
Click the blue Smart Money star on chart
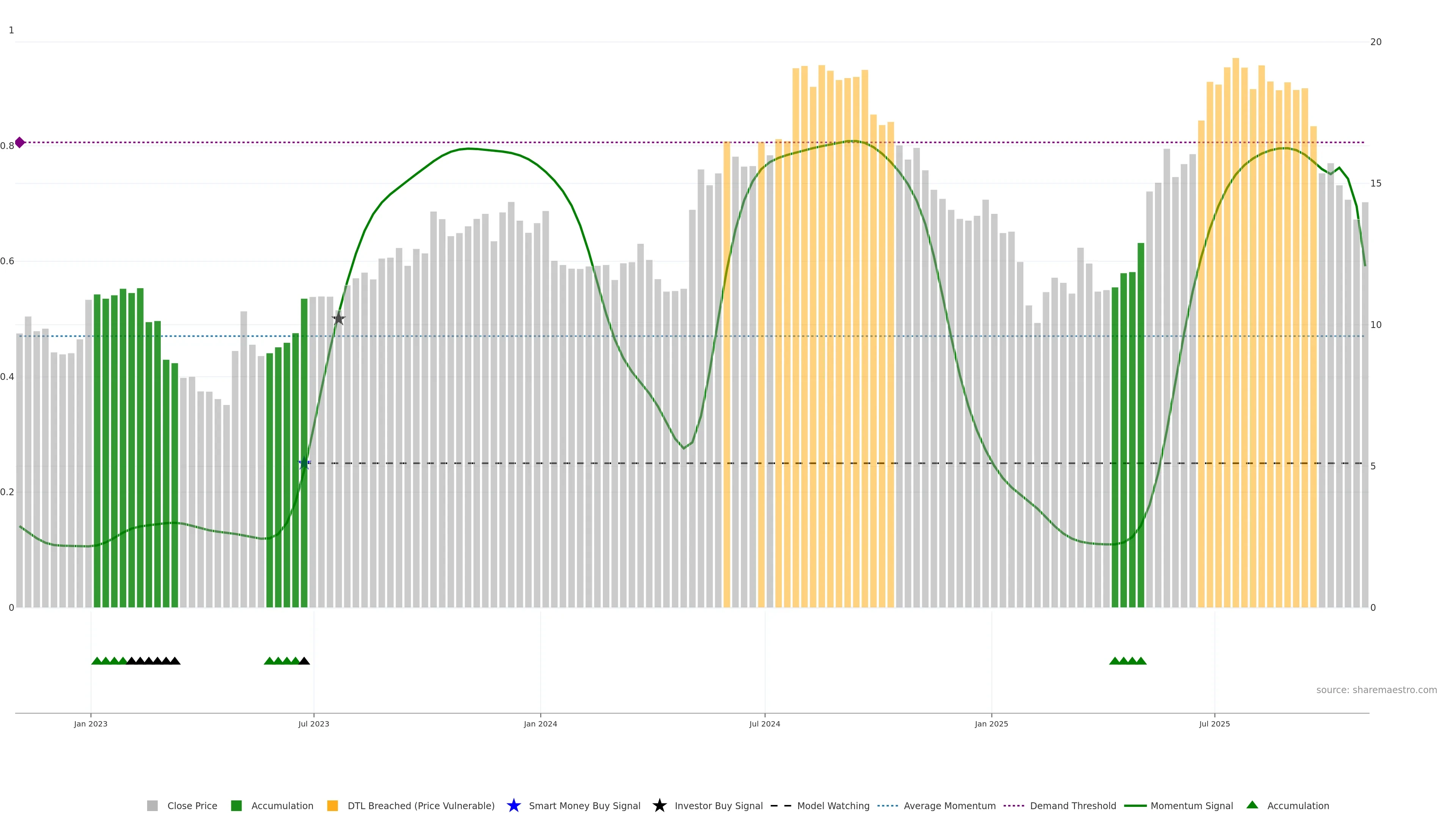(304, 463)
